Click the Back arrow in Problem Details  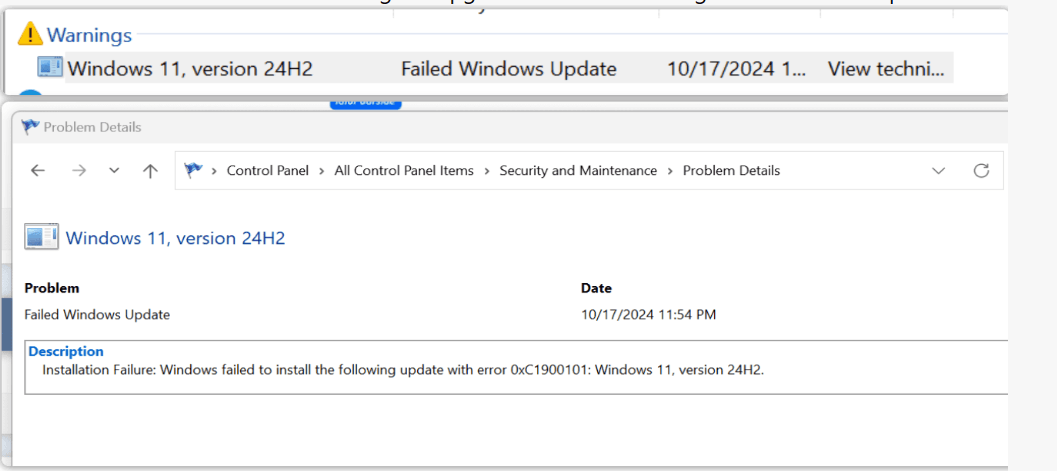click(38, 170)
